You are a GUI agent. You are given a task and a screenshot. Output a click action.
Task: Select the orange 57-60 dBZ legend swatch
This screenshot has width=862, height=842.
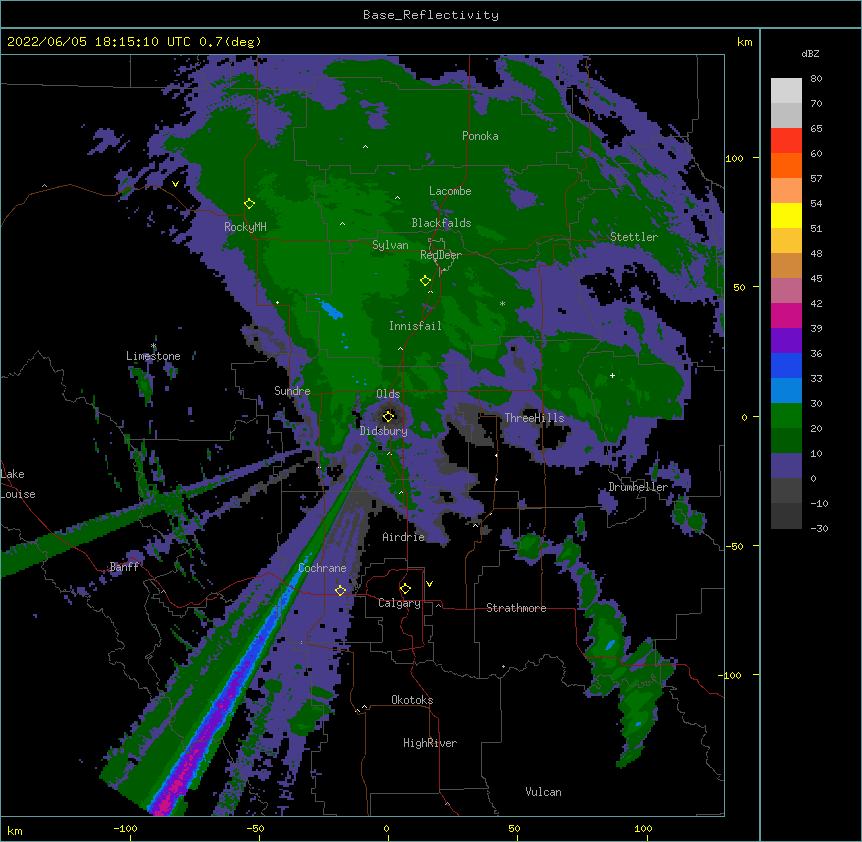coord(786,166)
